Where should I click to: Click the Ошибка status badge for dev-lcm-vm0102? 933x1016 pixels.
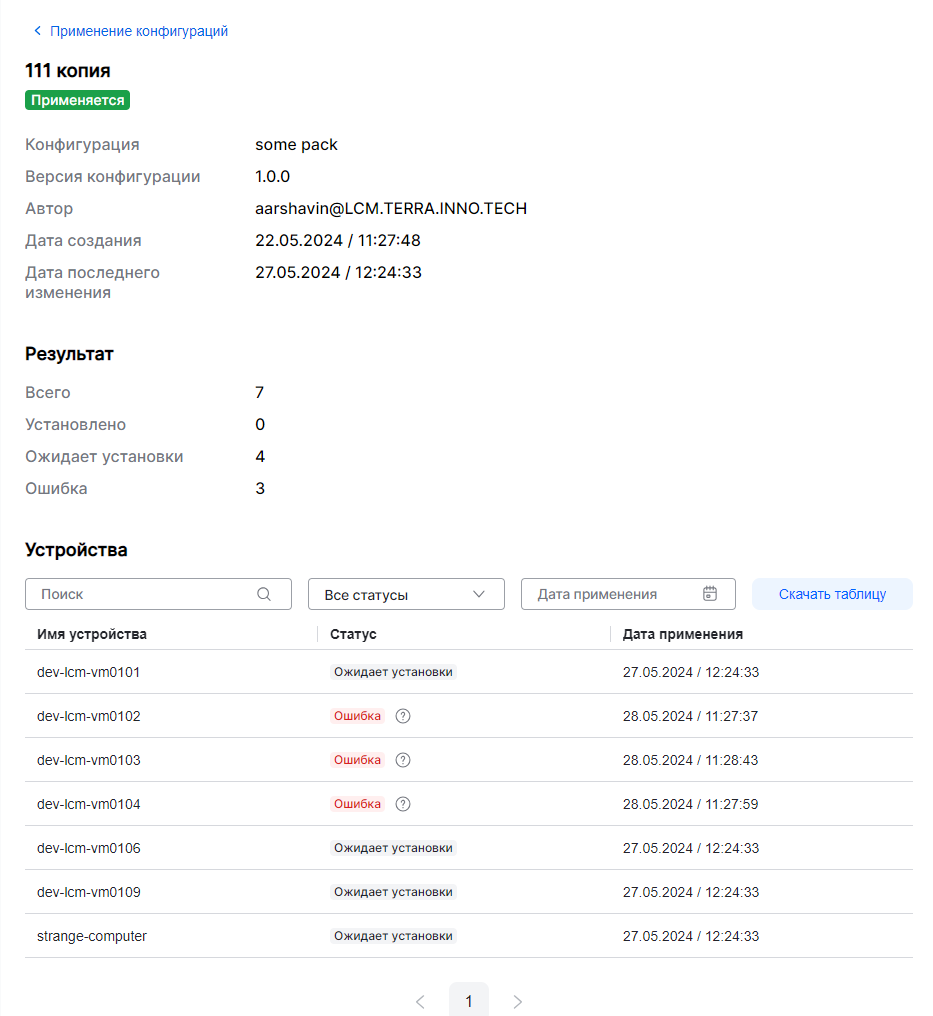tap(357, 716)
